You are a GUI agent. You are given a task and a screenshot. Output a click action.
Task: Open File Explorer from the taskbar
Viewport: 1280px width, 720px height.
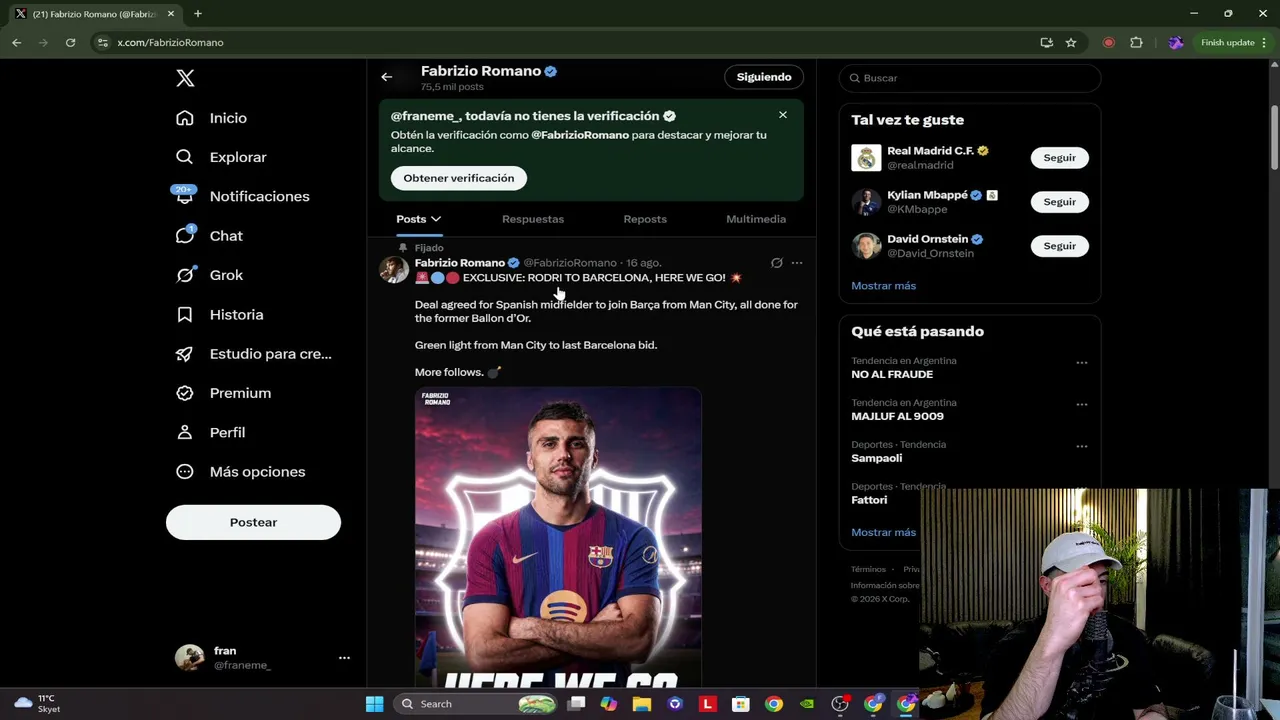click(642, 704)
